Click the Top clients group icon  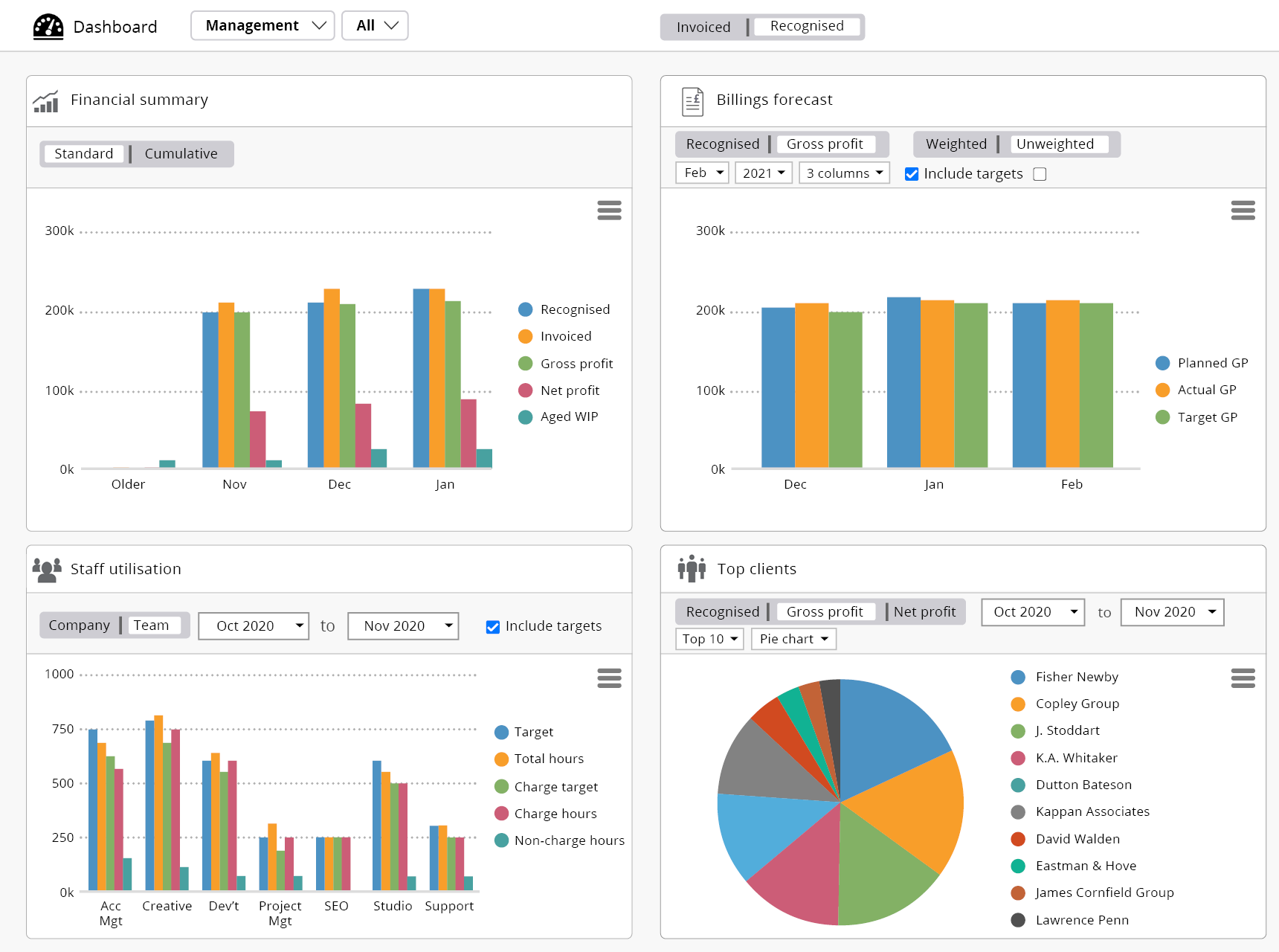click(x=692, y=568)
